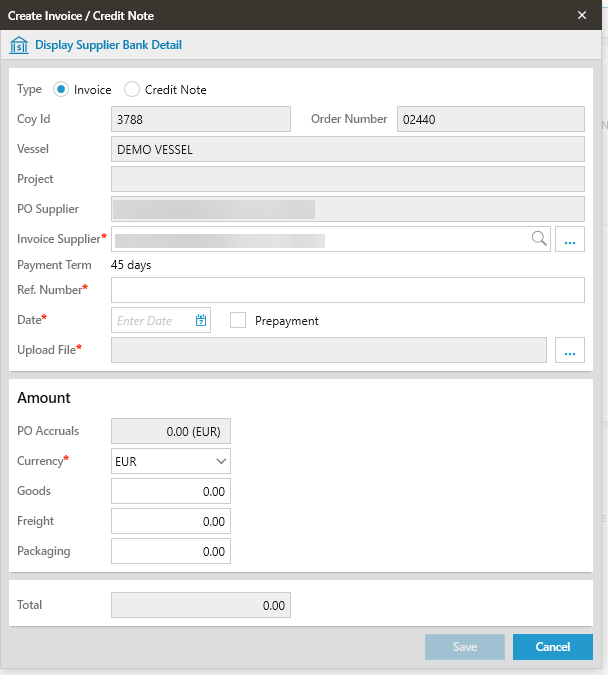
Task: Open the Date calendar picker icon
Action: click(201, 321)
